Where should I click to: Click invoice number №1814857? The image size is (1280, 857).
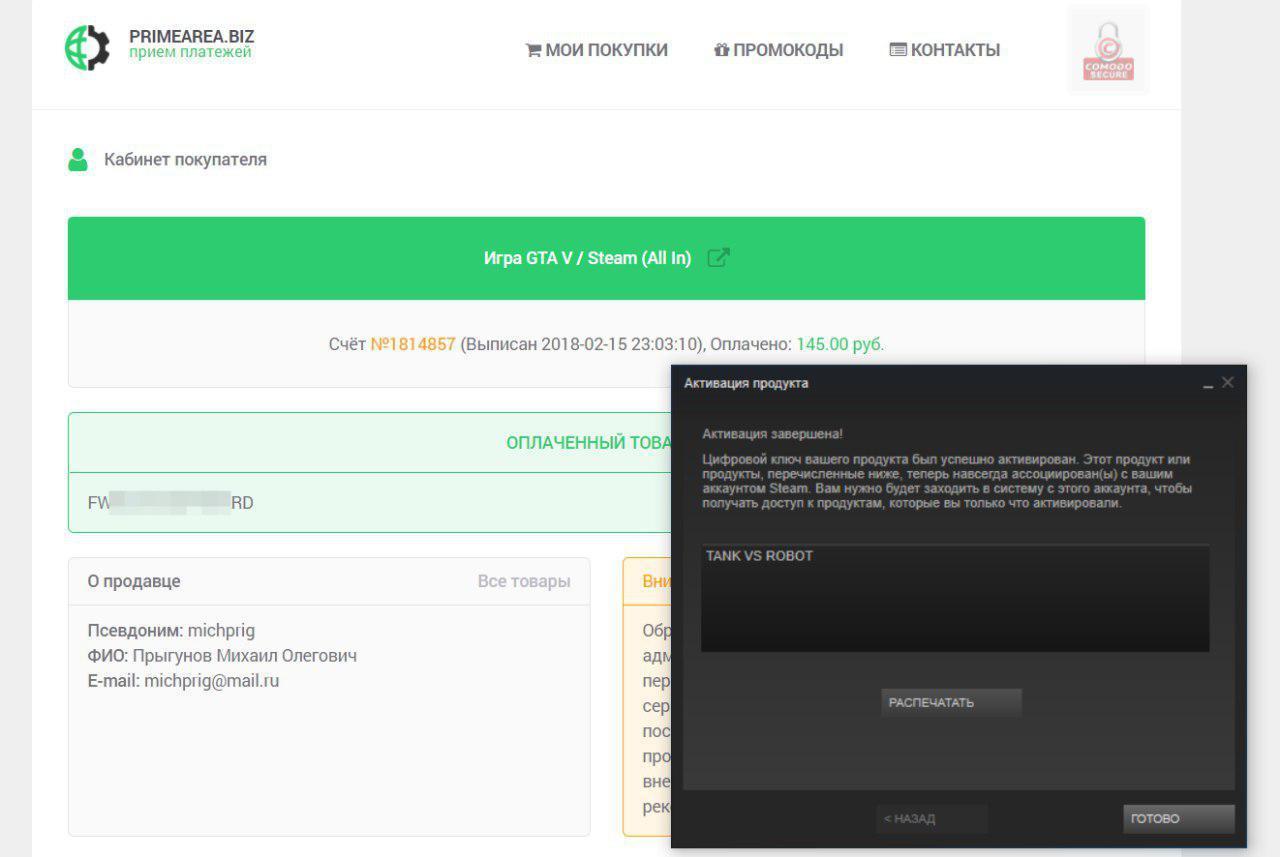tap(412, 344)
